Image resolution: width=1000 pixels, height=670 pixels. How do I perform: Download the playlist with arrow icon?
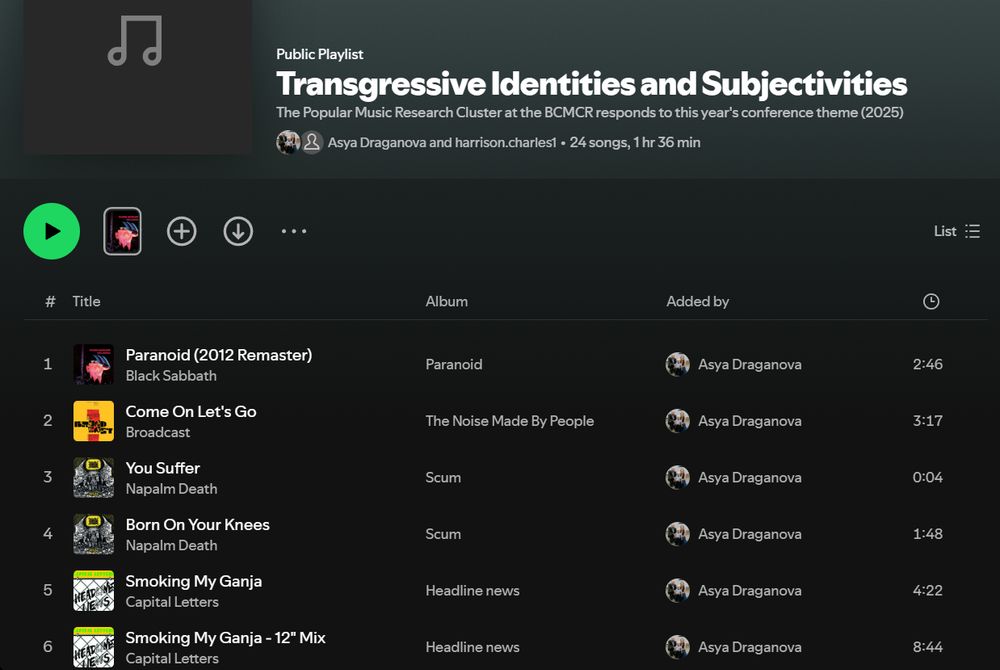coord(239,231)
